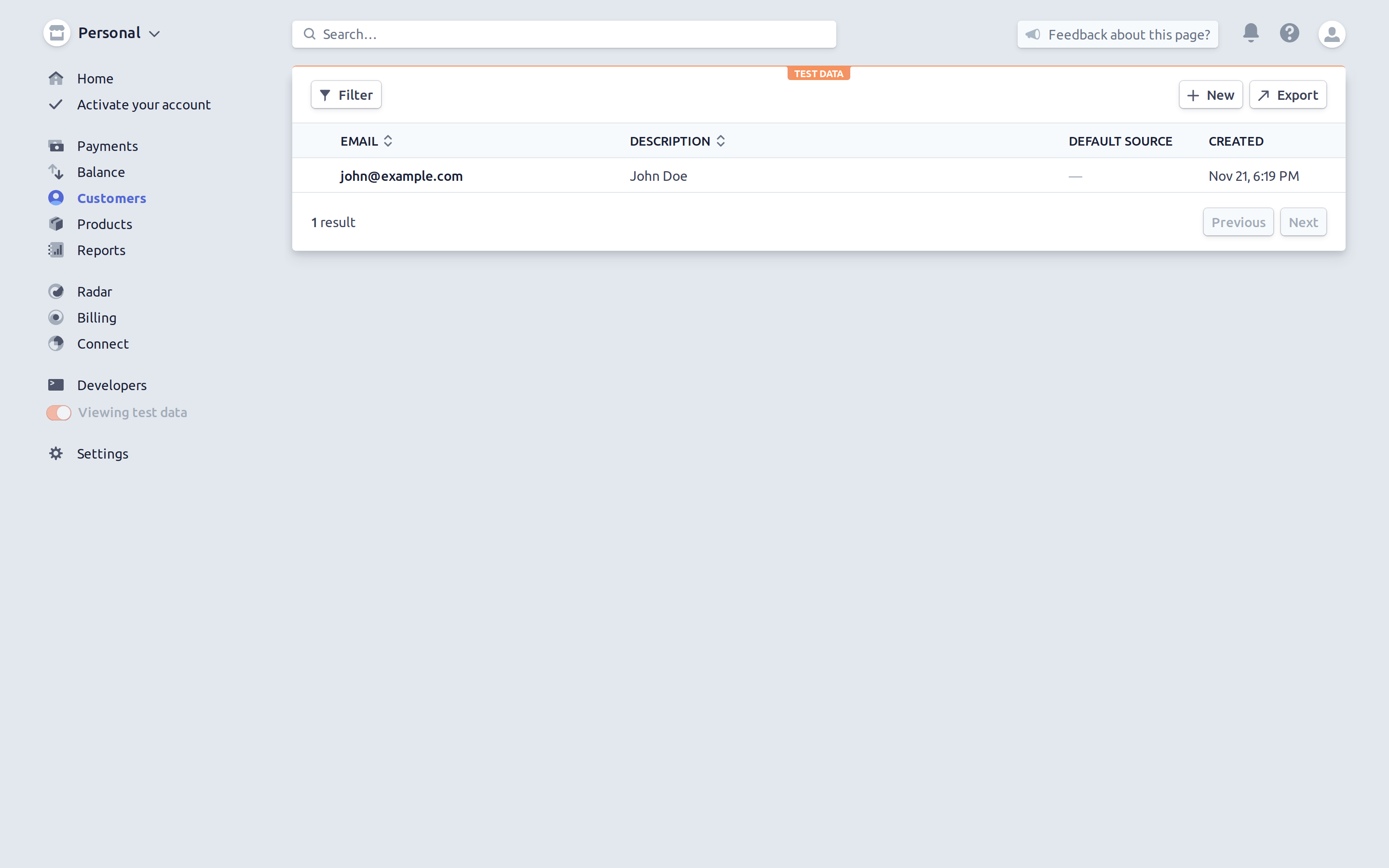This screenshot has width=1389, height=868.
Task: Go to the Payments section
Action: 108,146
